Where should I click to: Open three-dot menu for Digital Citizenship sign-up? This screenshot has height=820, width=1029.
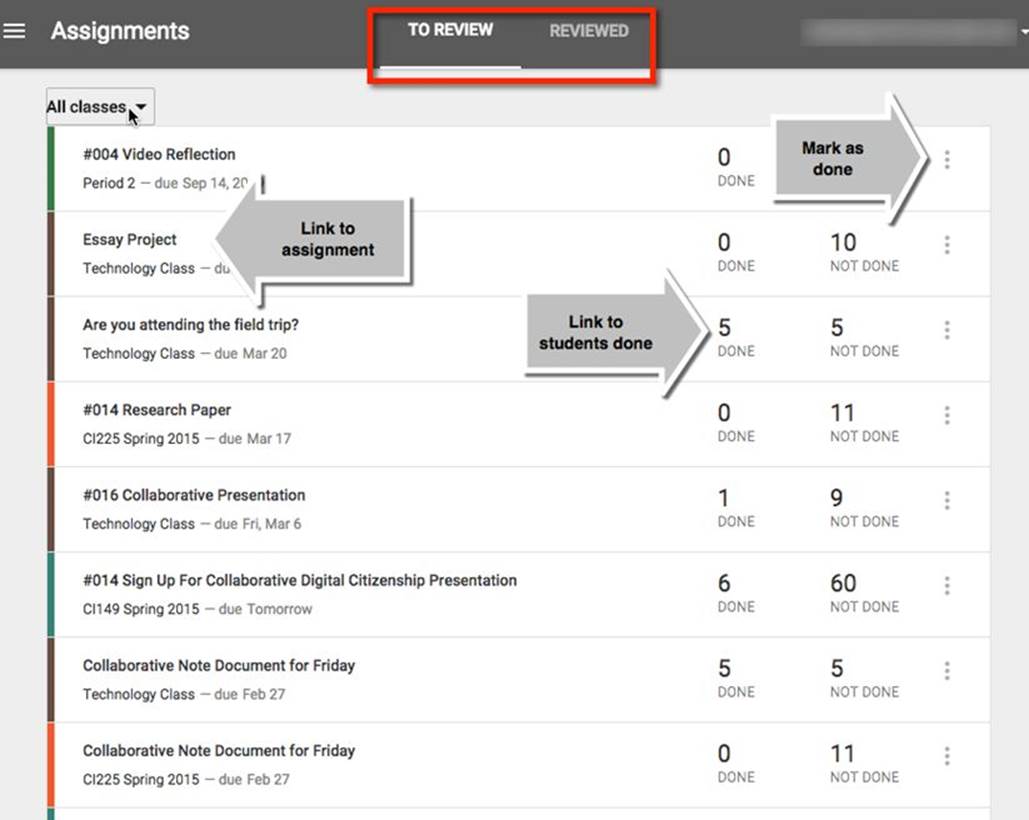click(947, 585)
